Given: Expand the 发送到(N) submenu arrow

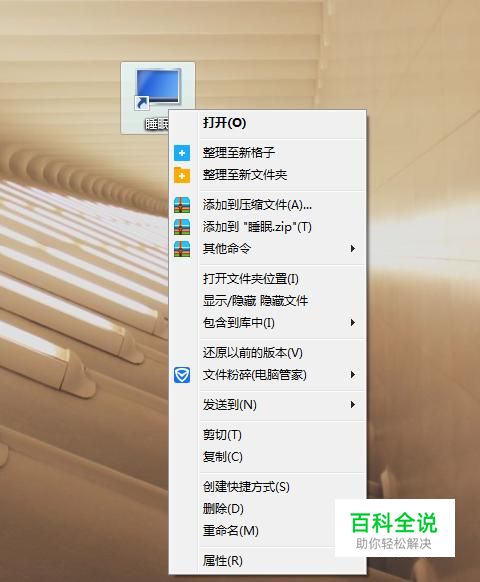Looking at the screenshot, I should click(x=353, y=404).
